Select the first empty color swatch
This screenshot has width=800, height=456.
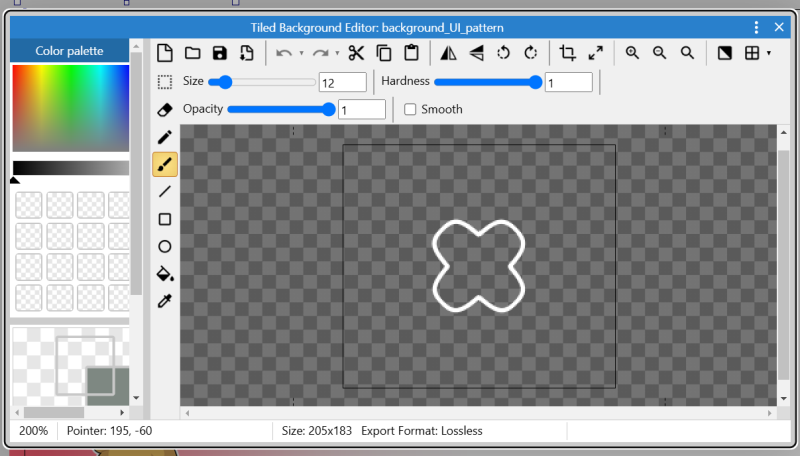pyautogui.click(x=29, y=205)
